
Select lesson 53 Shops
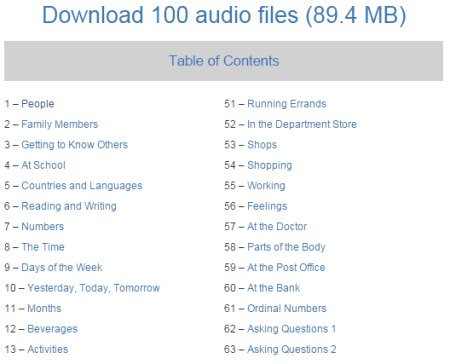click(262, 145)
